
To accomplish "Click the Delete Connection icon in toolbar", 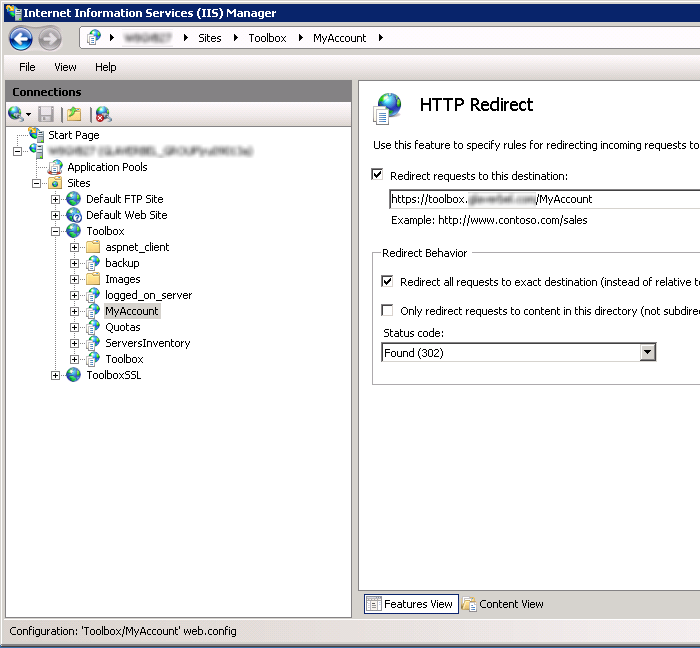I will (x=102, y=114).
